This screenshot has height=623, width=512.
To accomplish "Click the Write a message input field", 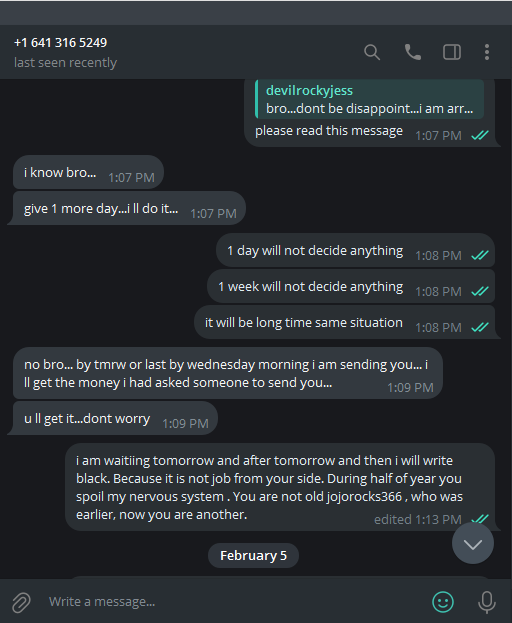I will (x=234, y=602).
